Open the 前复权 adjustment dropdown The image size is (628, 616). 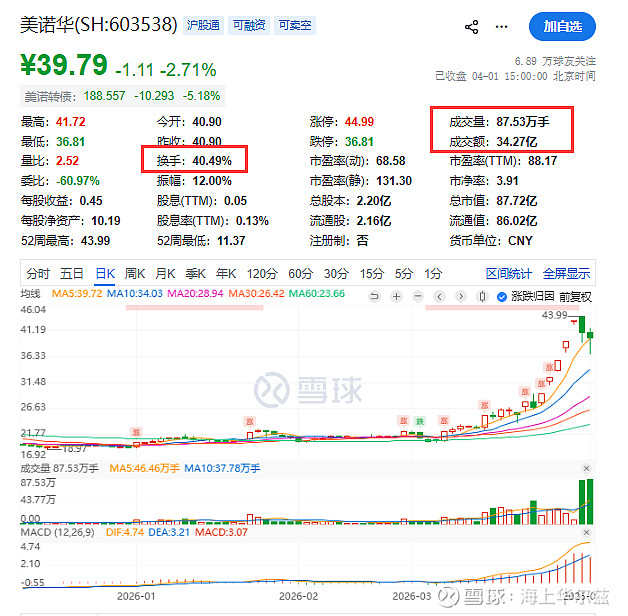point(575,297)
